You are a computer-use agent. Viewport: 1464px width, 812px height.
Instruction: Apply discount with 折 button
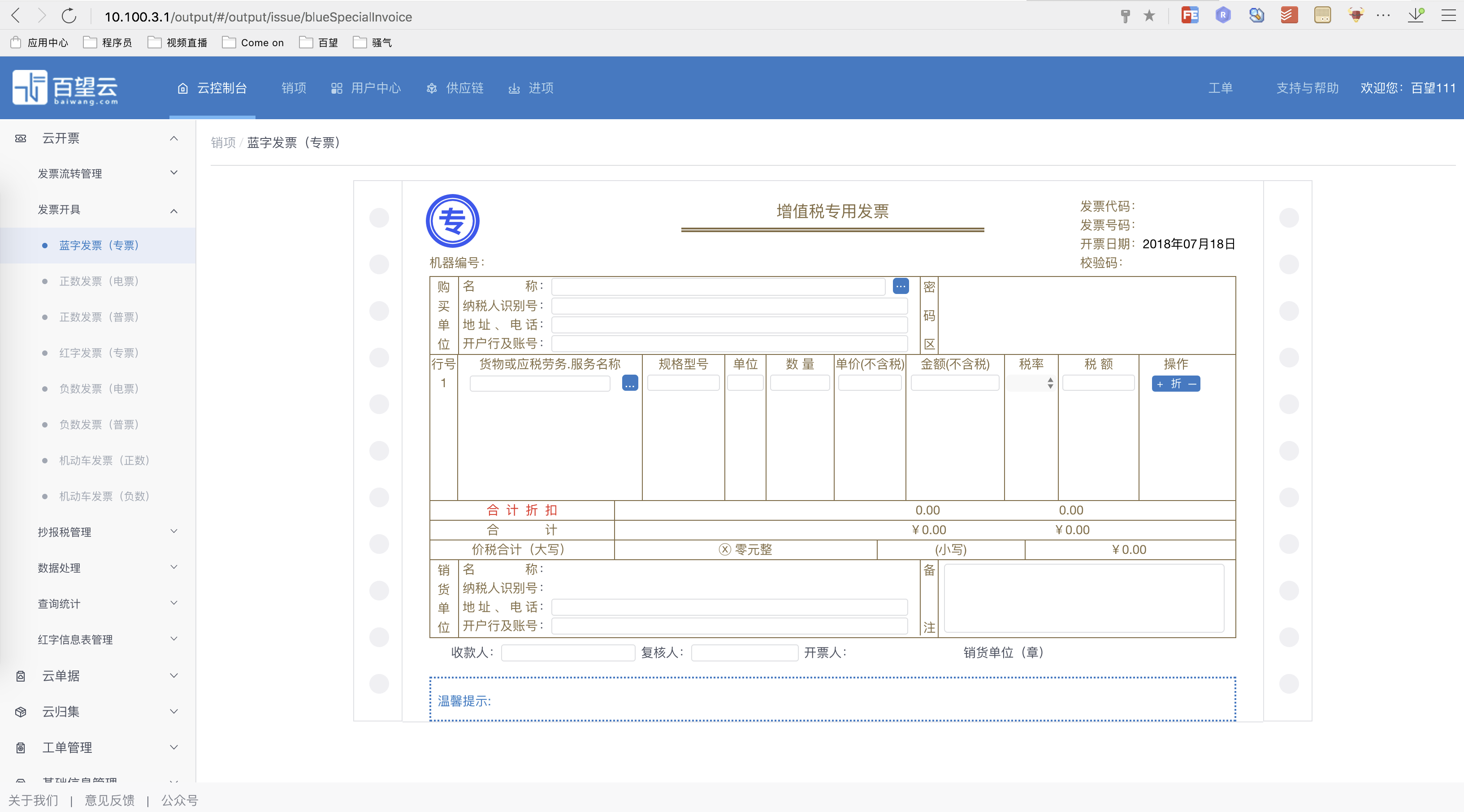tap(1176, 384)
